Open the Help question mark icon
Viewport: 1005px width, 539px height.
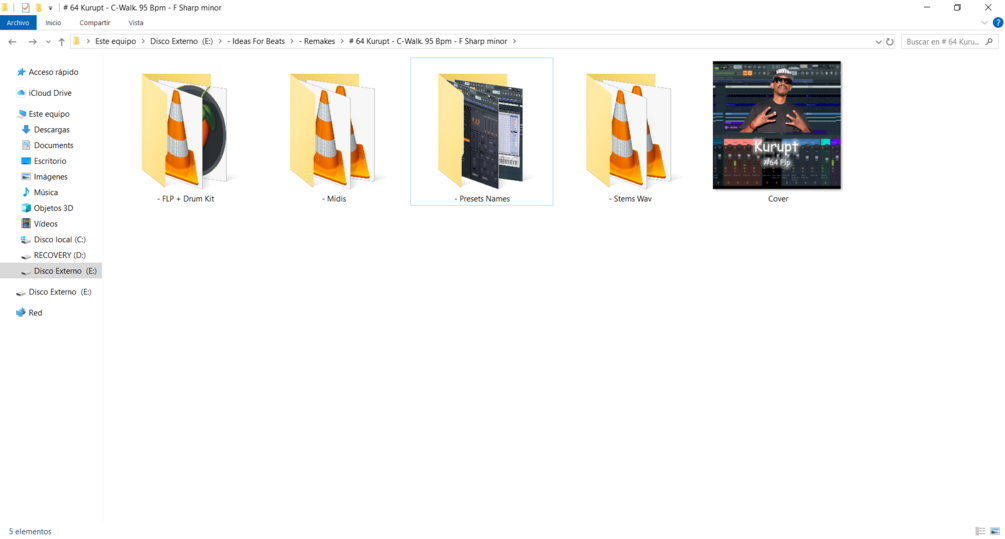(x=998, y=22)
